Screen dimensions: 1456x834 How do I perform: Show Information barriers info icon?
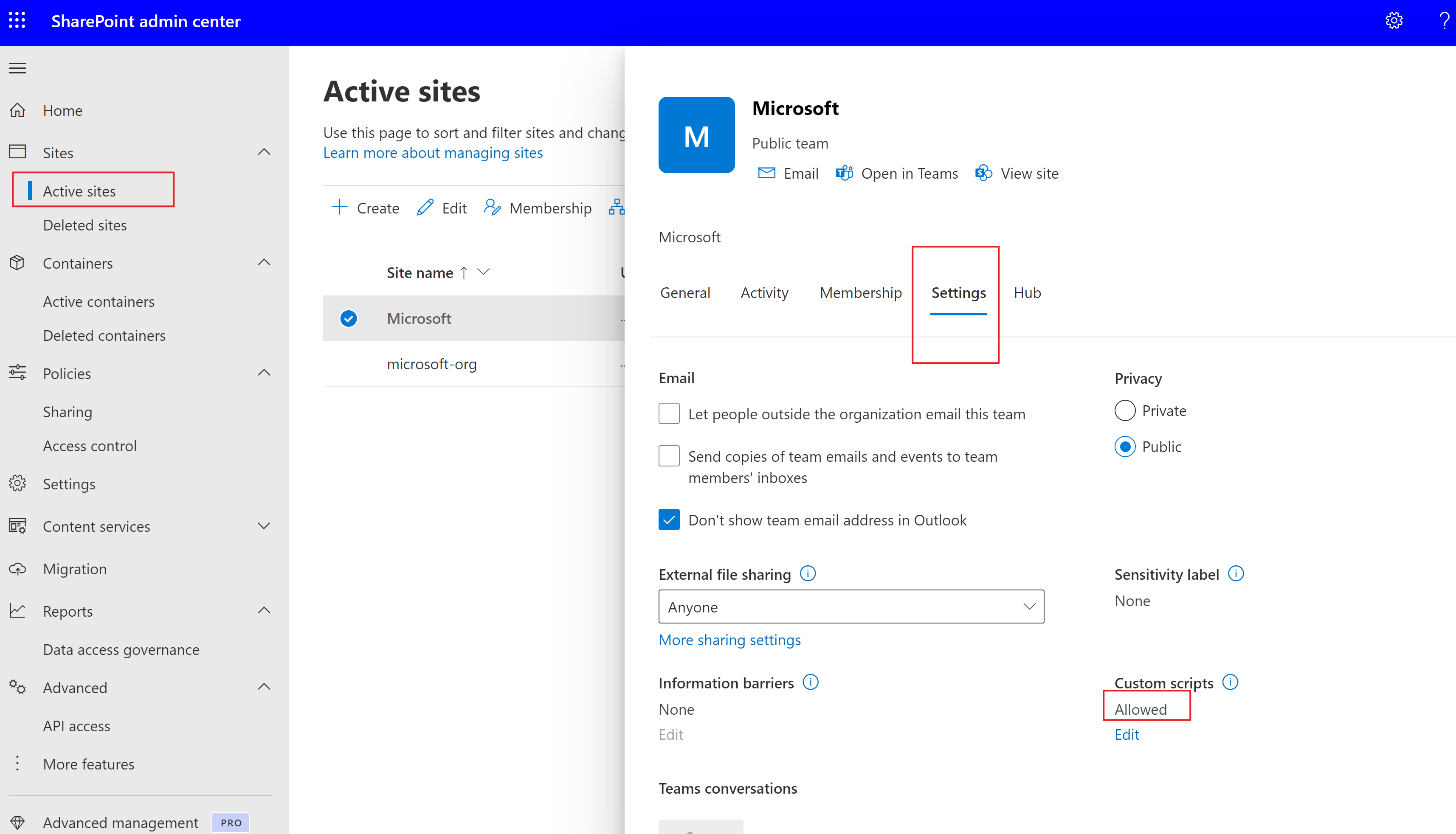810,682
